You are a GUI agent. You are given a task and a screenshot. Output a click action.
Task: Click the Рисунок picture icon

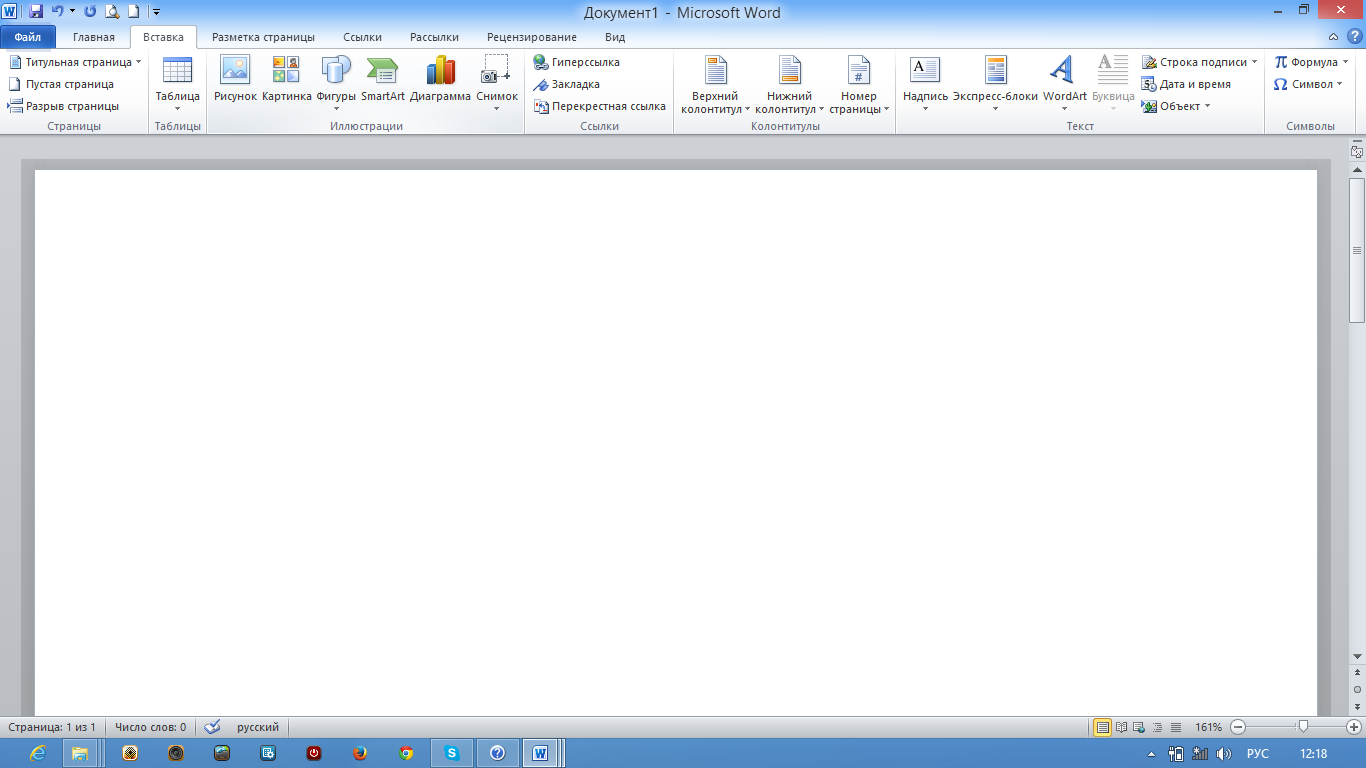pos(235,80)
